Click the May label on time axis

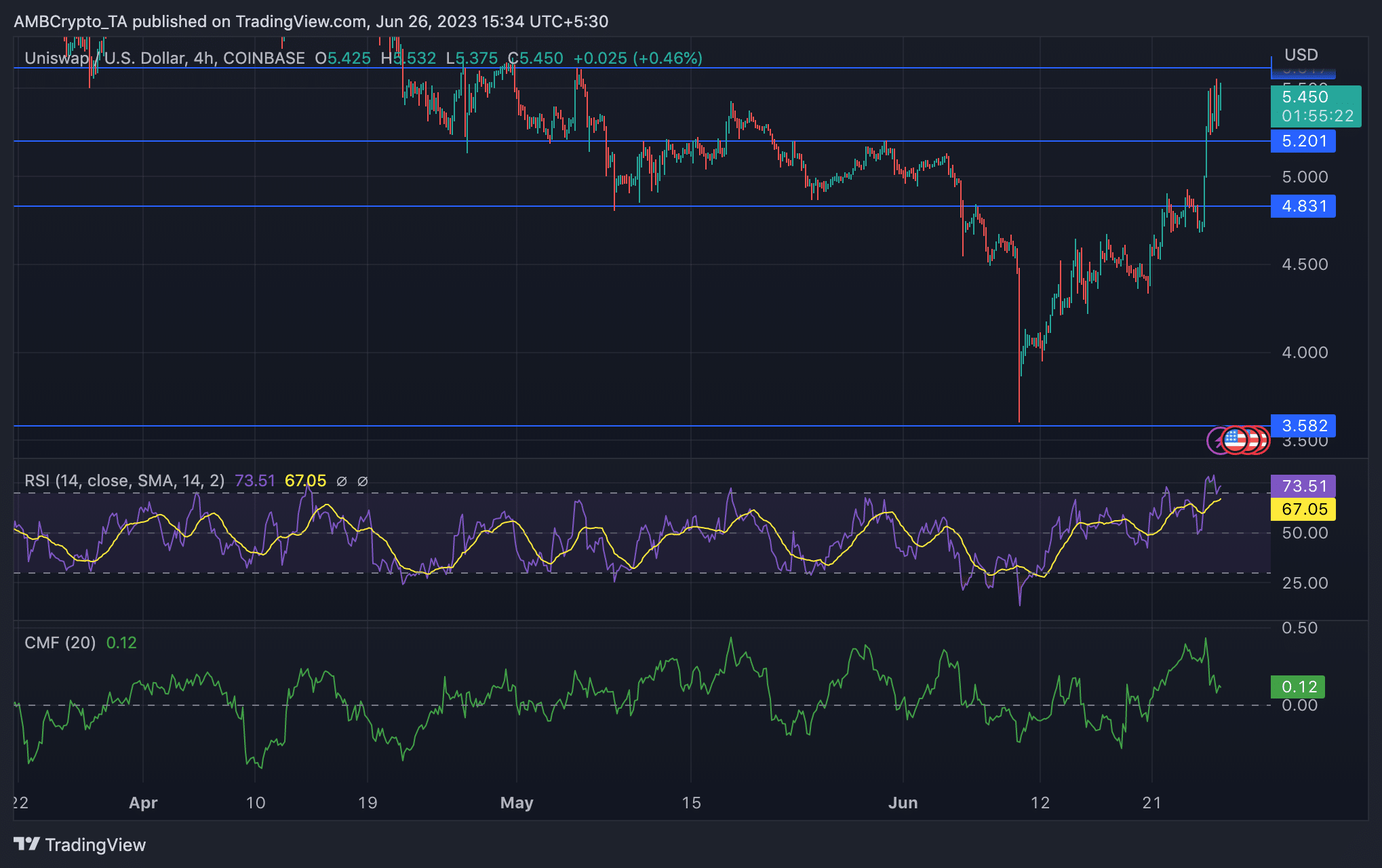[x=517, y=803]
